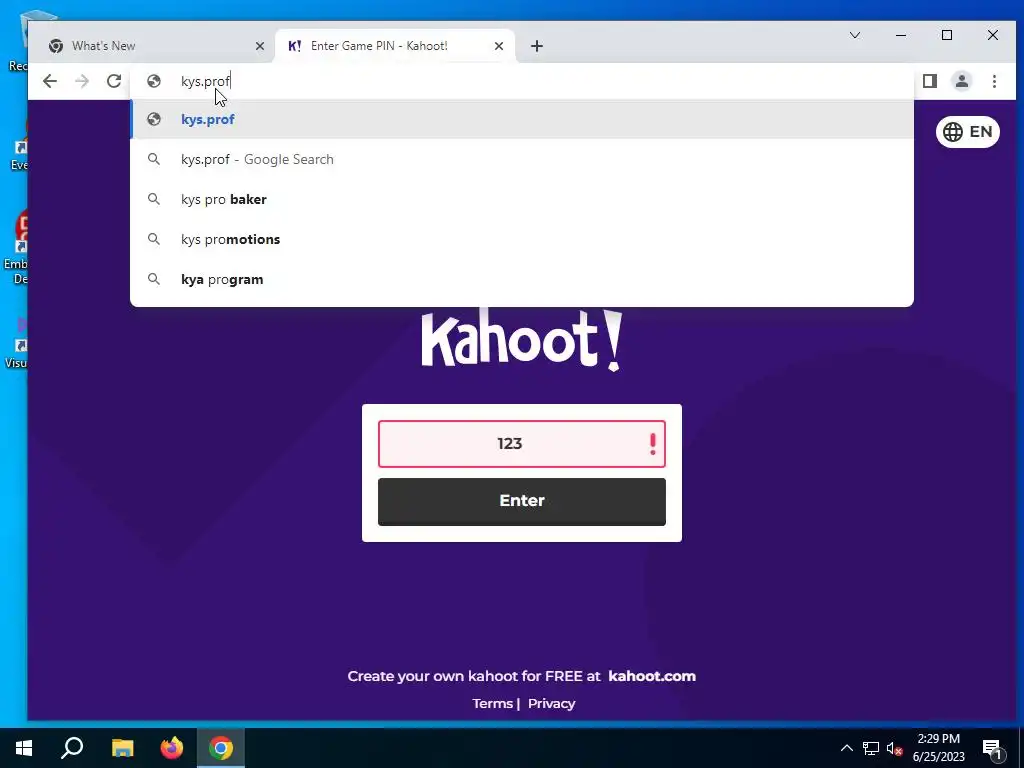Open the notification center icon

[992, 748]
